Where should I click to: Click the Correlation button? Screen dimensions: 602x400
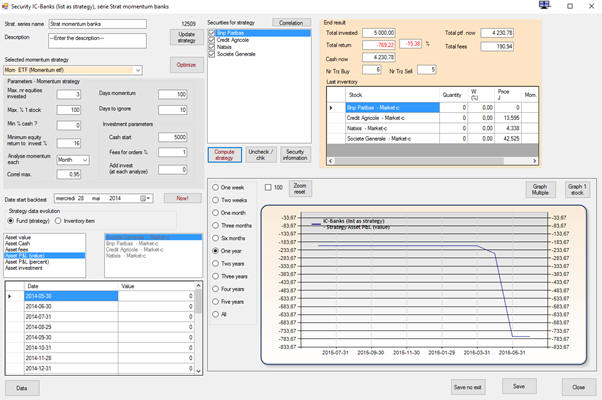(x=291, y=23)
